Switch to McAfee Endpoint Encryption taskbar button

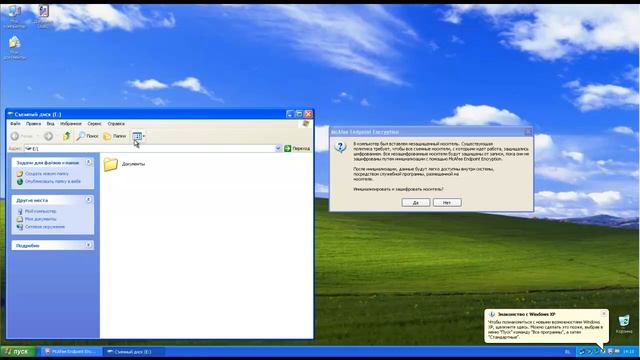coord(71,351)
